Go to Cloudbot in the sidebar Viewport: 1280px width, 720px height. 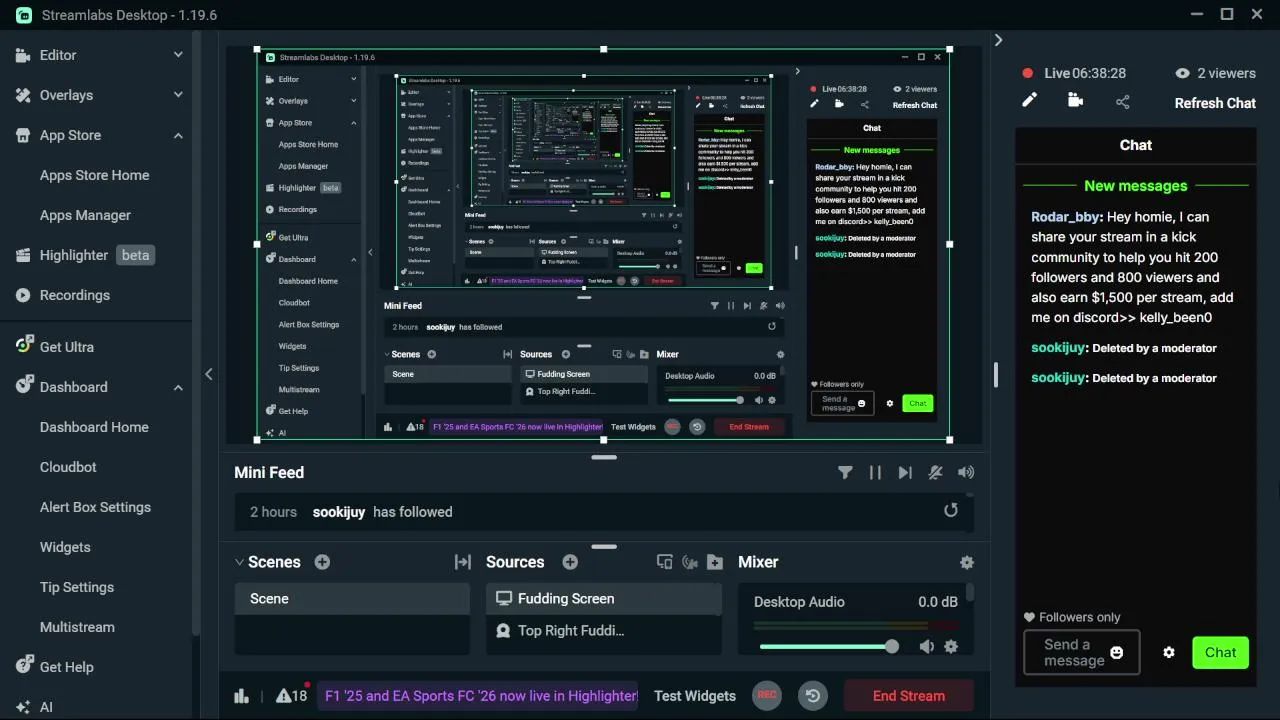point(68,467)
